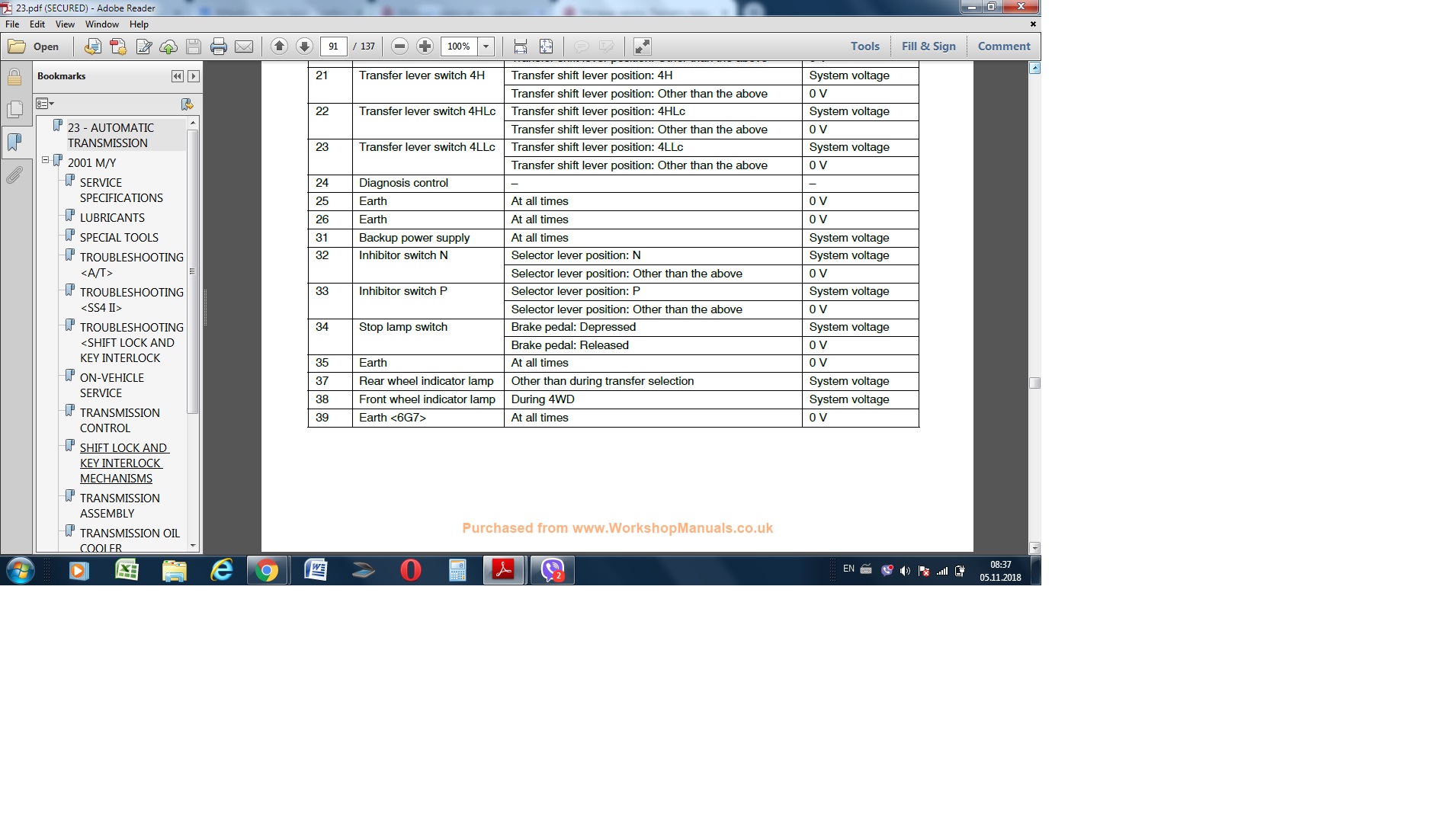Open the LUBRICANTS bookmark
This screenshot has height=814, width=1456.
[x=112, y=218]
